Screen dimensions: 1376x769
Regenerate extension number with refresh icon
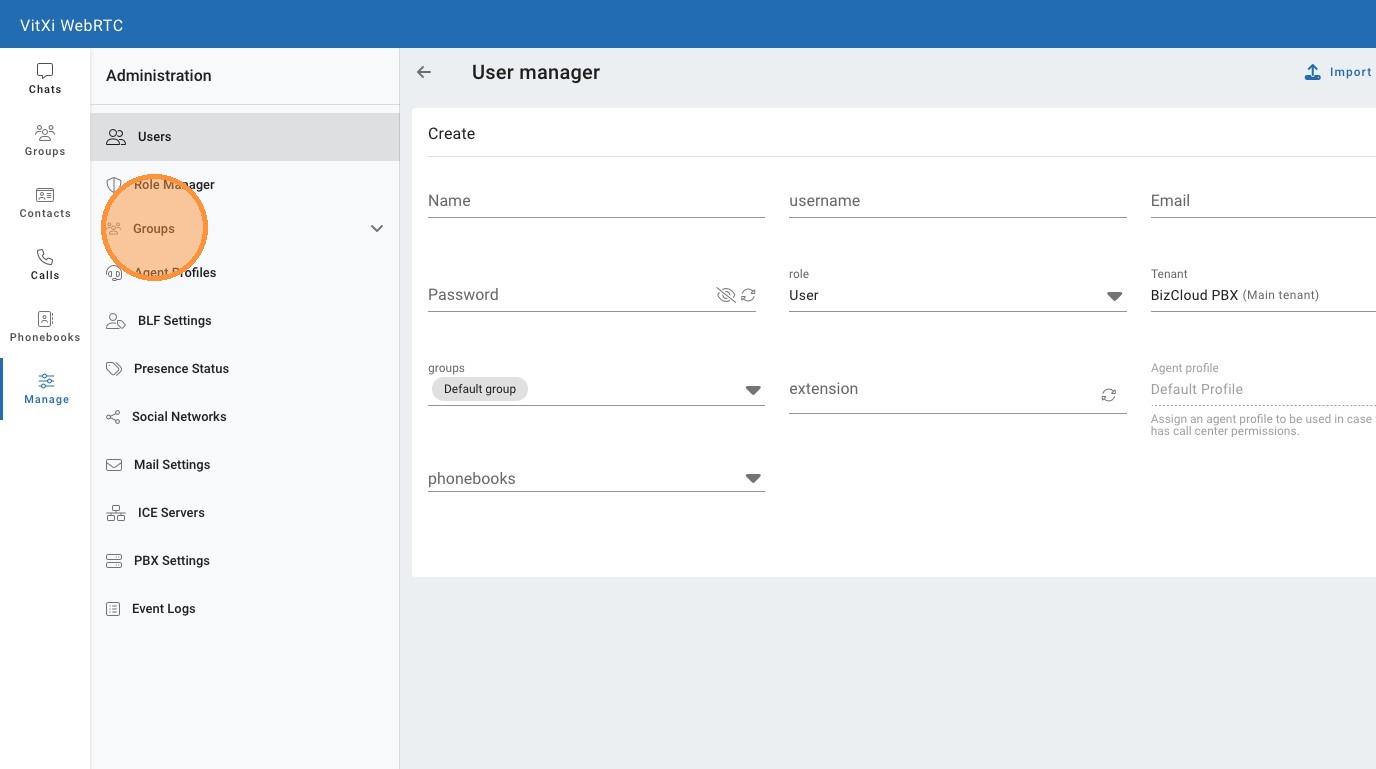pos(1109,395)
